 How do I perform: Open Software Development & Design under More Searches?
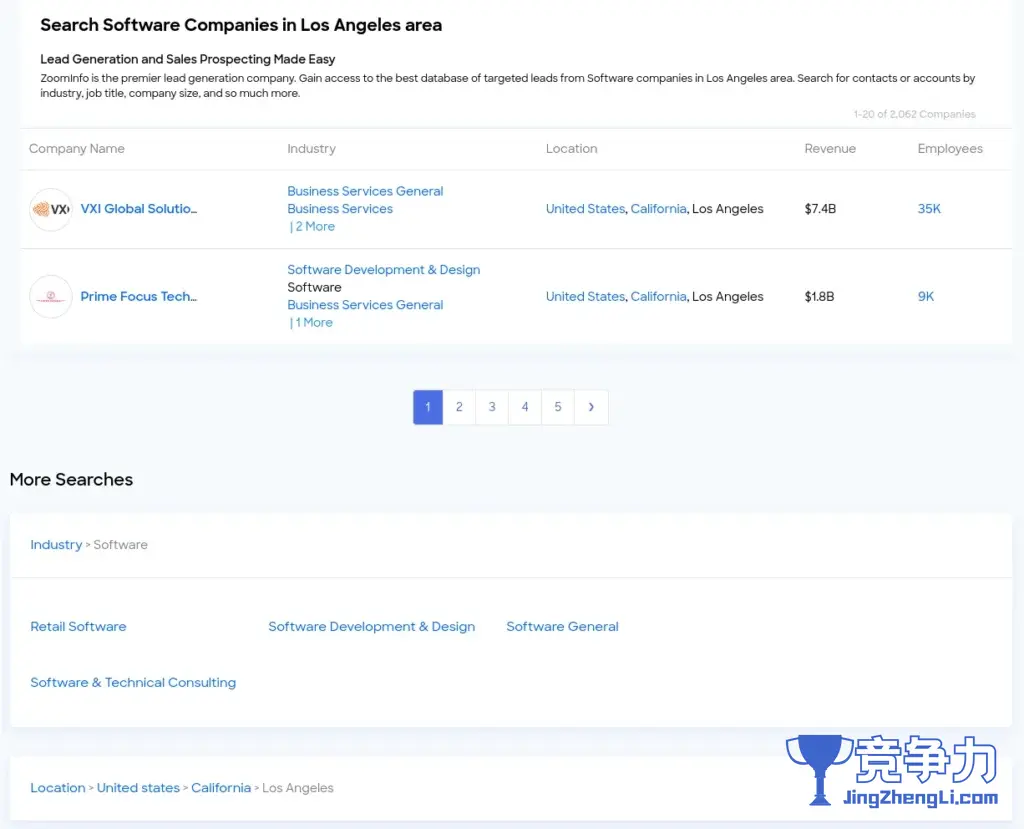372,626
